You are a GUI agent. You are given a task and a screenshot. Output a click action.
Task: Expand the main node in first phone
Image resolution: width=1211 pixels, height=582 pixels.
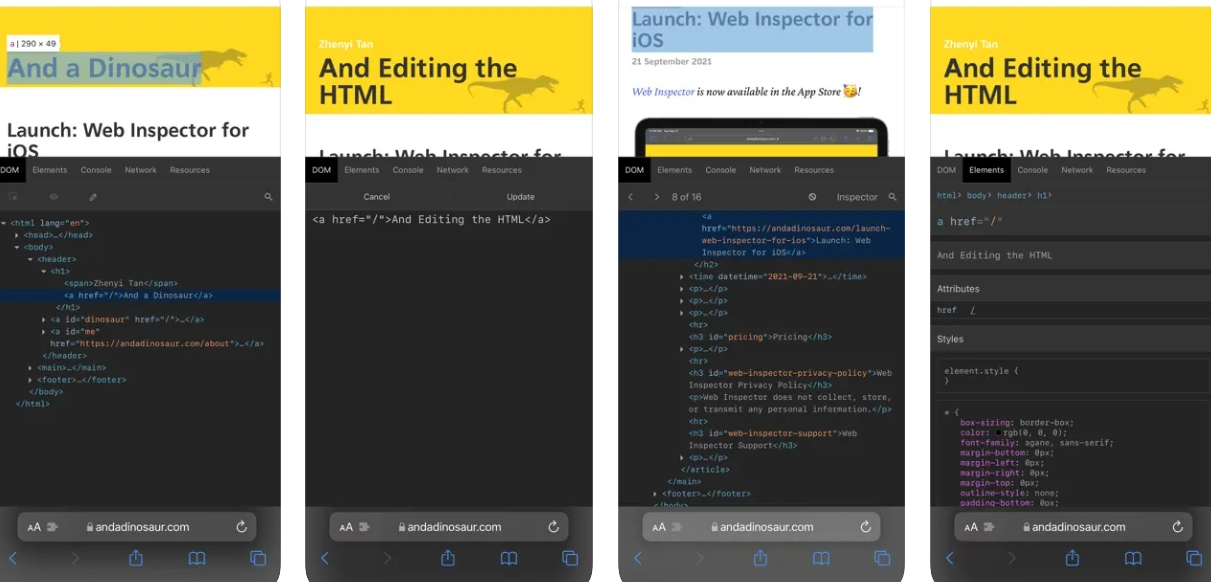point(30,367)
